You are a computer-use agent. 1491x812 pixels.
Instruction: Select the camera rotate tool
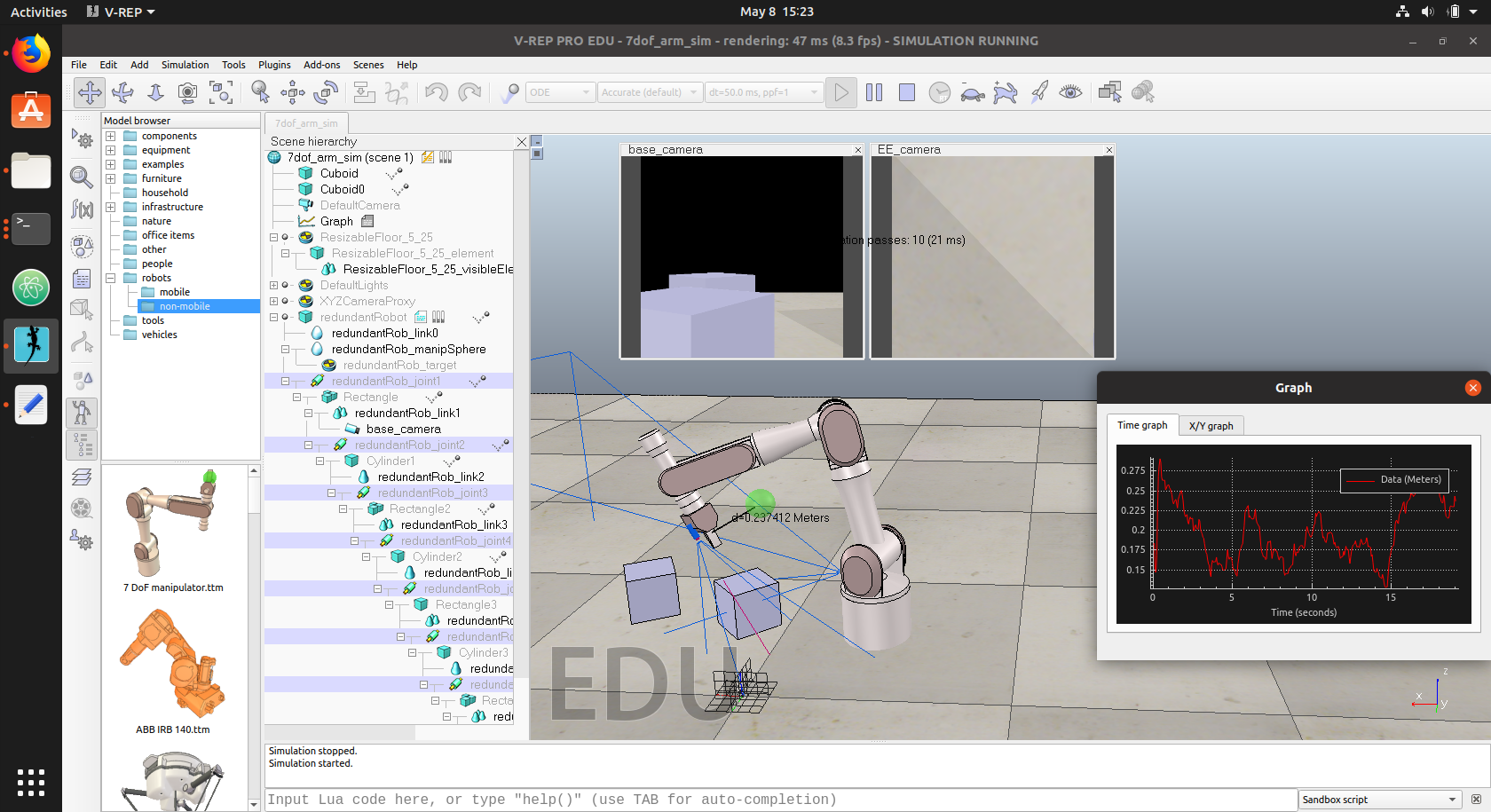coord(122,92)
